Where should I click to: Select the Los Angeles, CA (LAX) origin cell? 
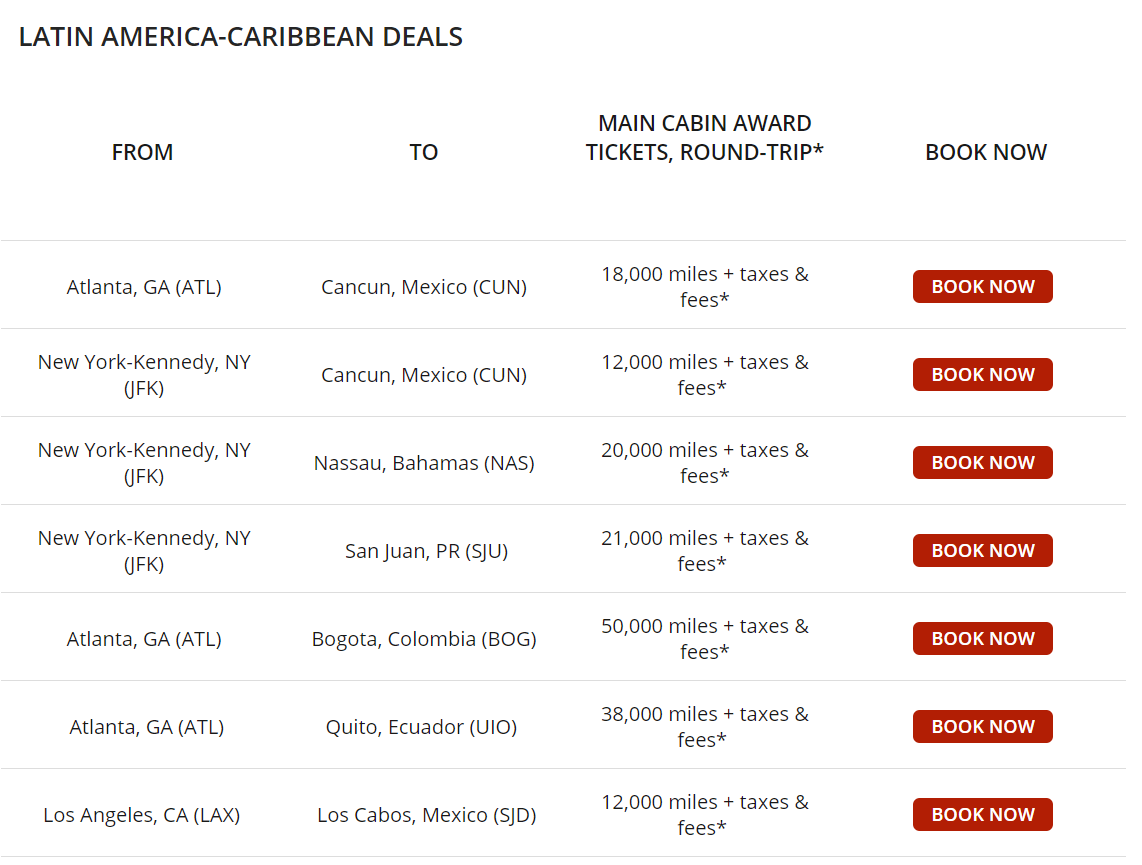pyautogui.click(x=142, y=815)
